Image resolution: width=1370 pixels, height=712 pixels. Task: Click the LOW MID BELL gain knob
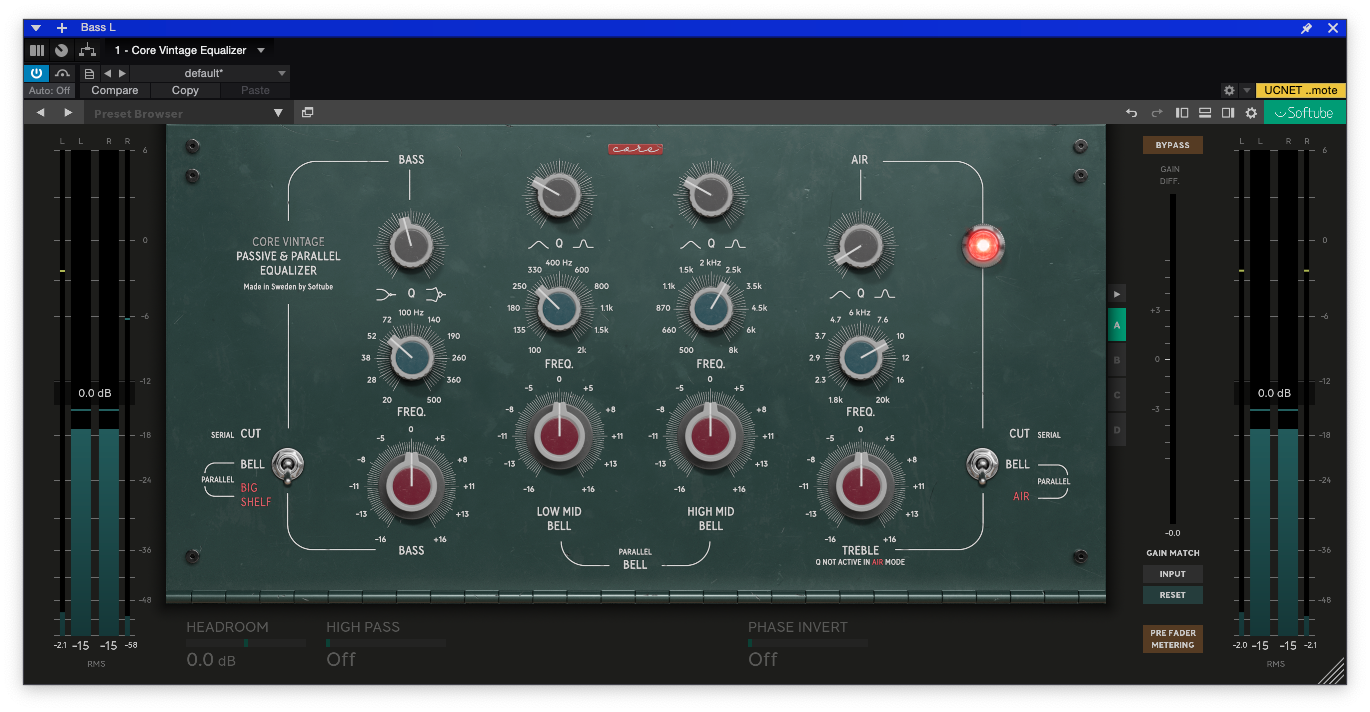click(559, 435)
